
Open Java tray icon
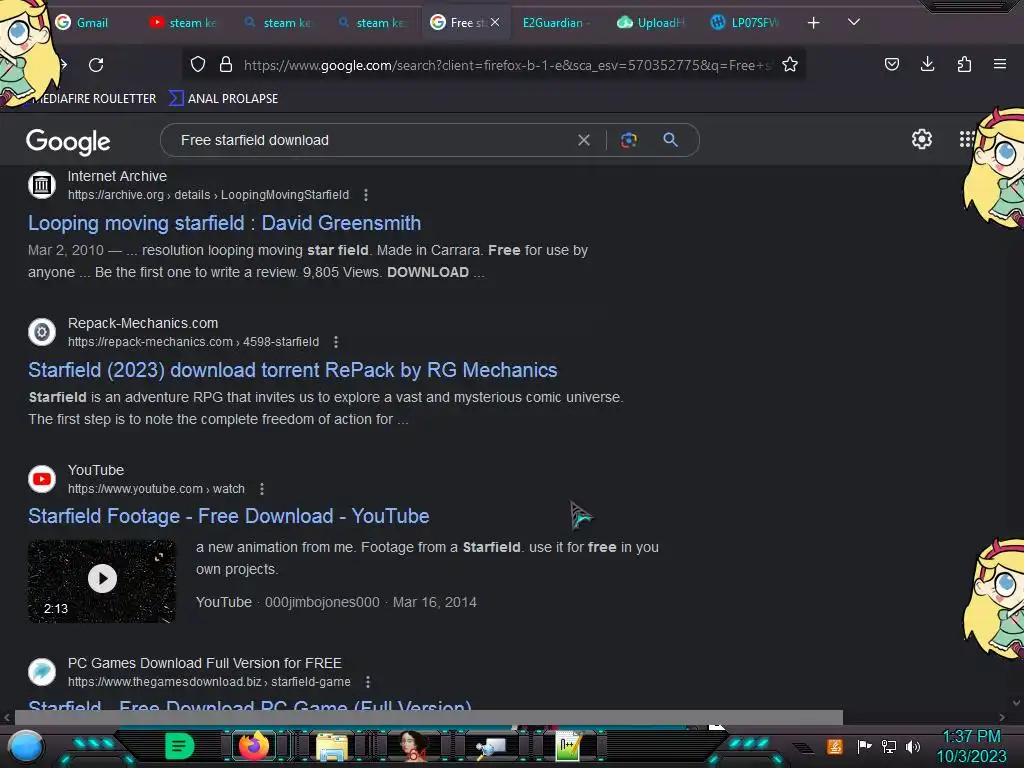coord(835,746)
